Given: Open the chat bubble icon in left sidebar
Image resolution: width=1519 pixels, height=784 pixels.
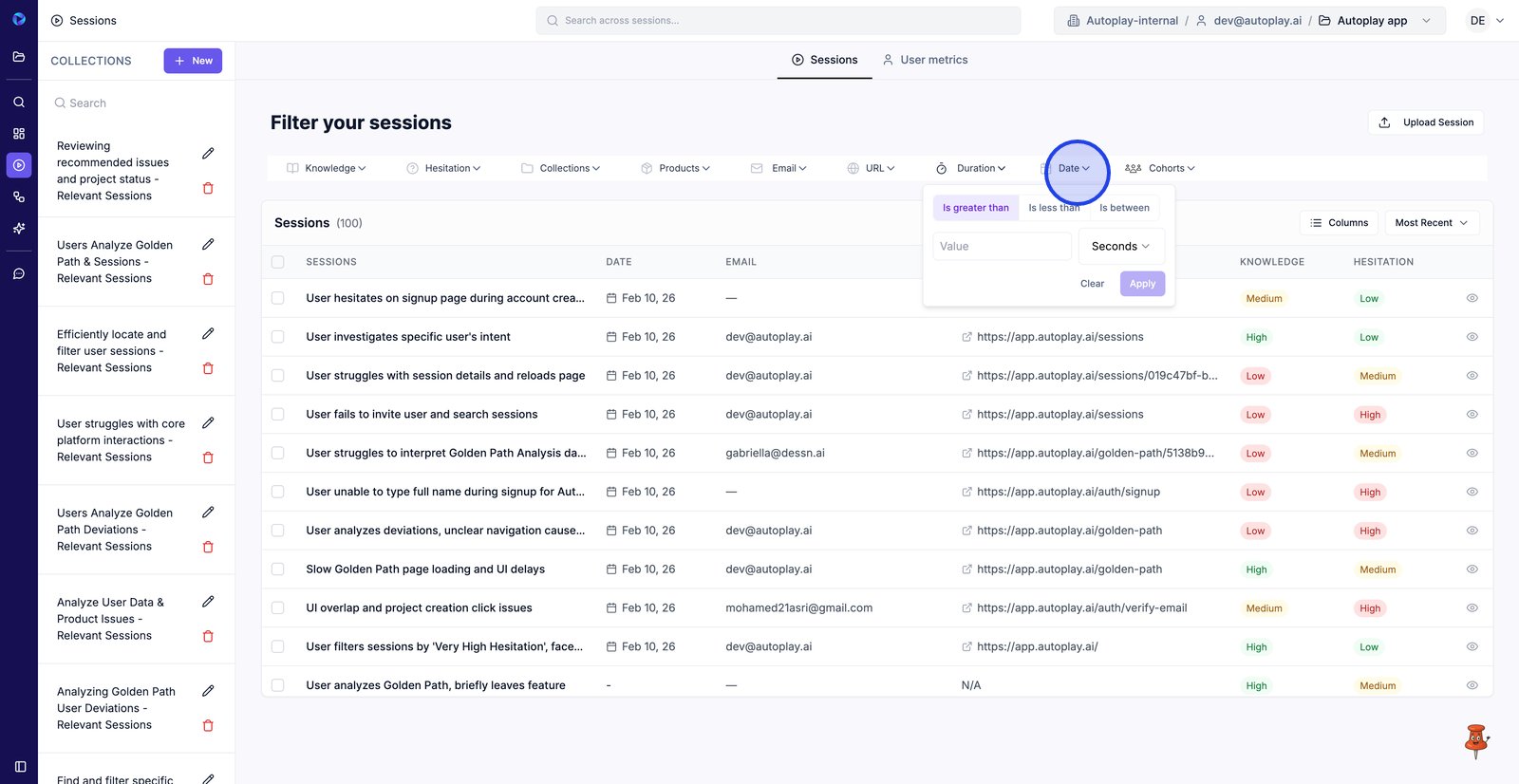Looking at the screenshot, I should click(x=19, y=274).
